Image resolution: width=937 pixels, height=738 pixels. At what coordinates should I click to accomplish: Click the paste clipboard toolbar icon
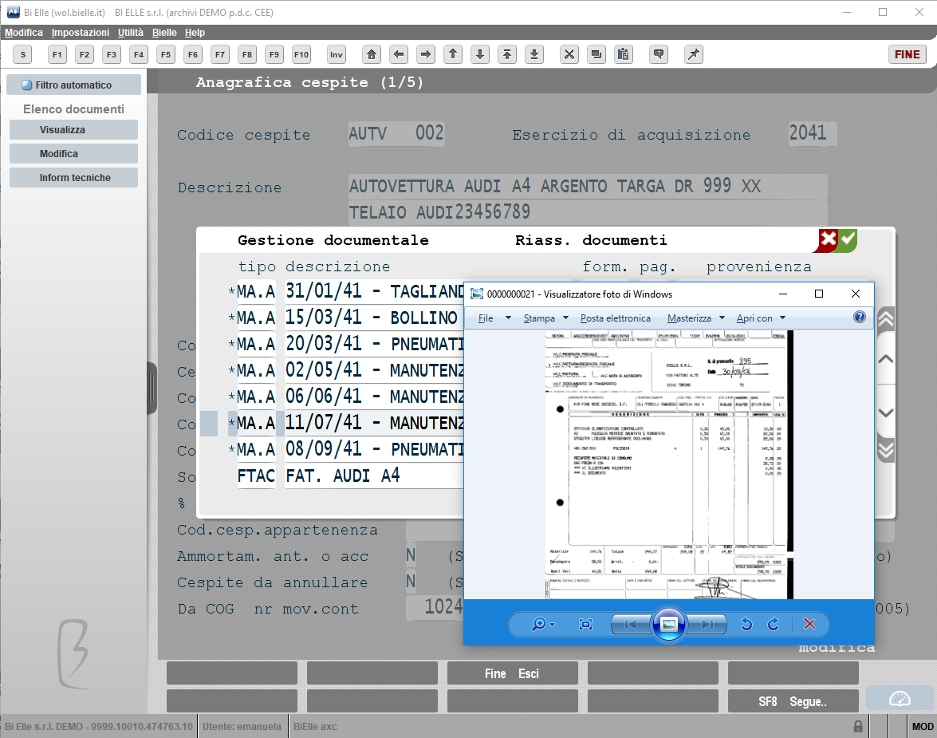tap(623, 55)
